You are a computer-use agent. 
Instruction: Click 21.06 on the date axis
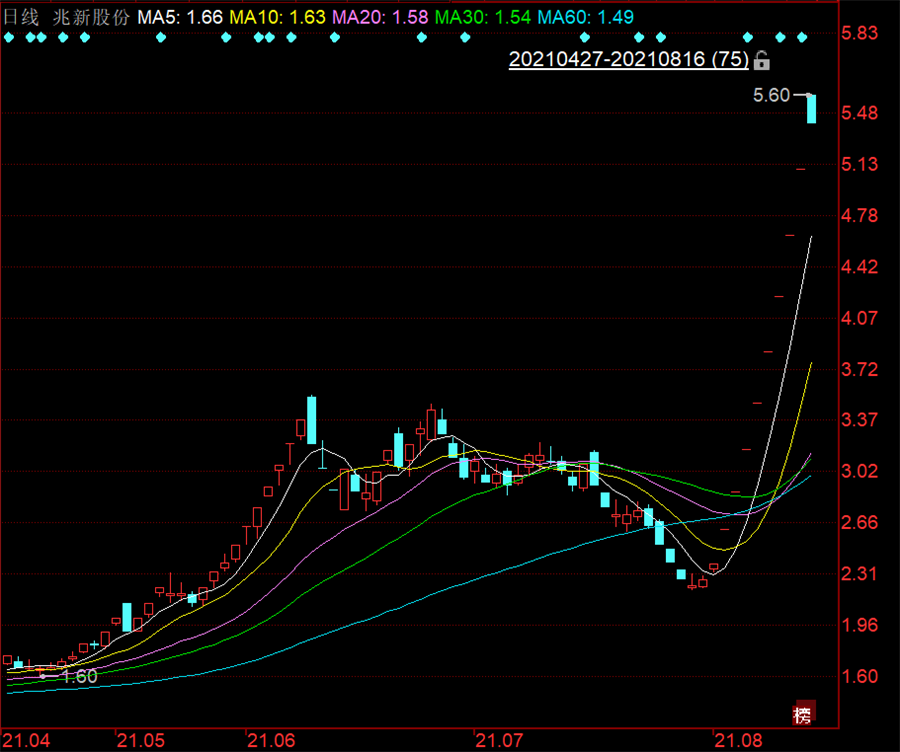271,741
